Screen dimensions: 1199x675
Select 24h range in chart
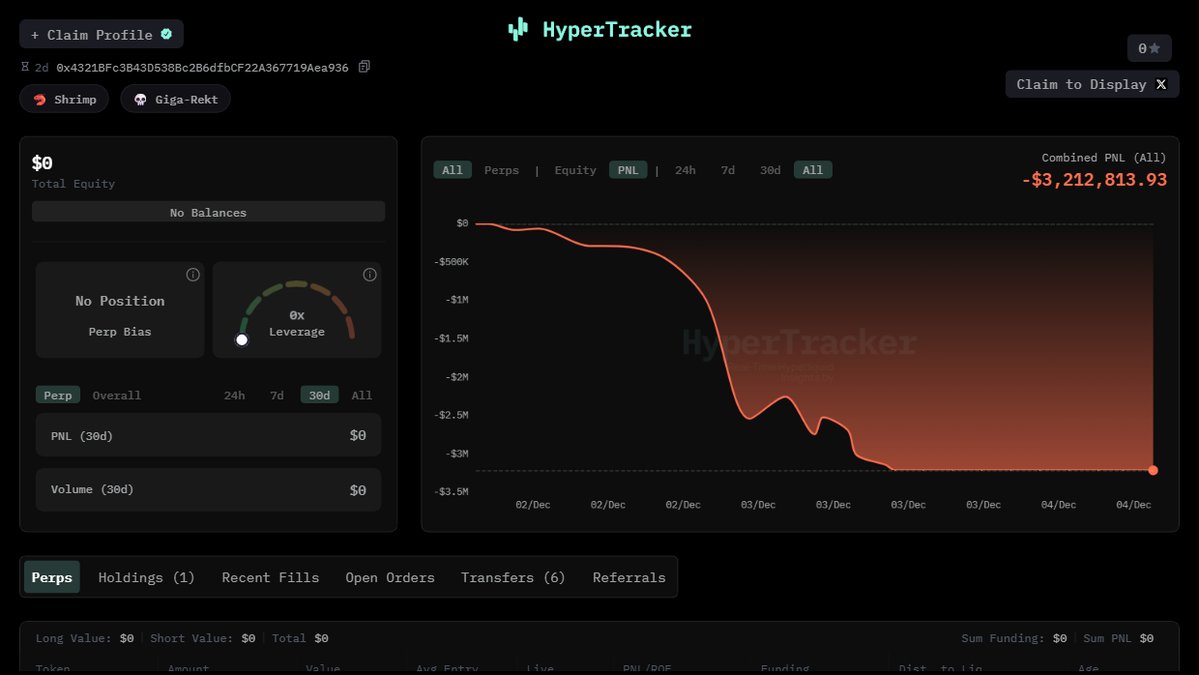click(685, 170)
